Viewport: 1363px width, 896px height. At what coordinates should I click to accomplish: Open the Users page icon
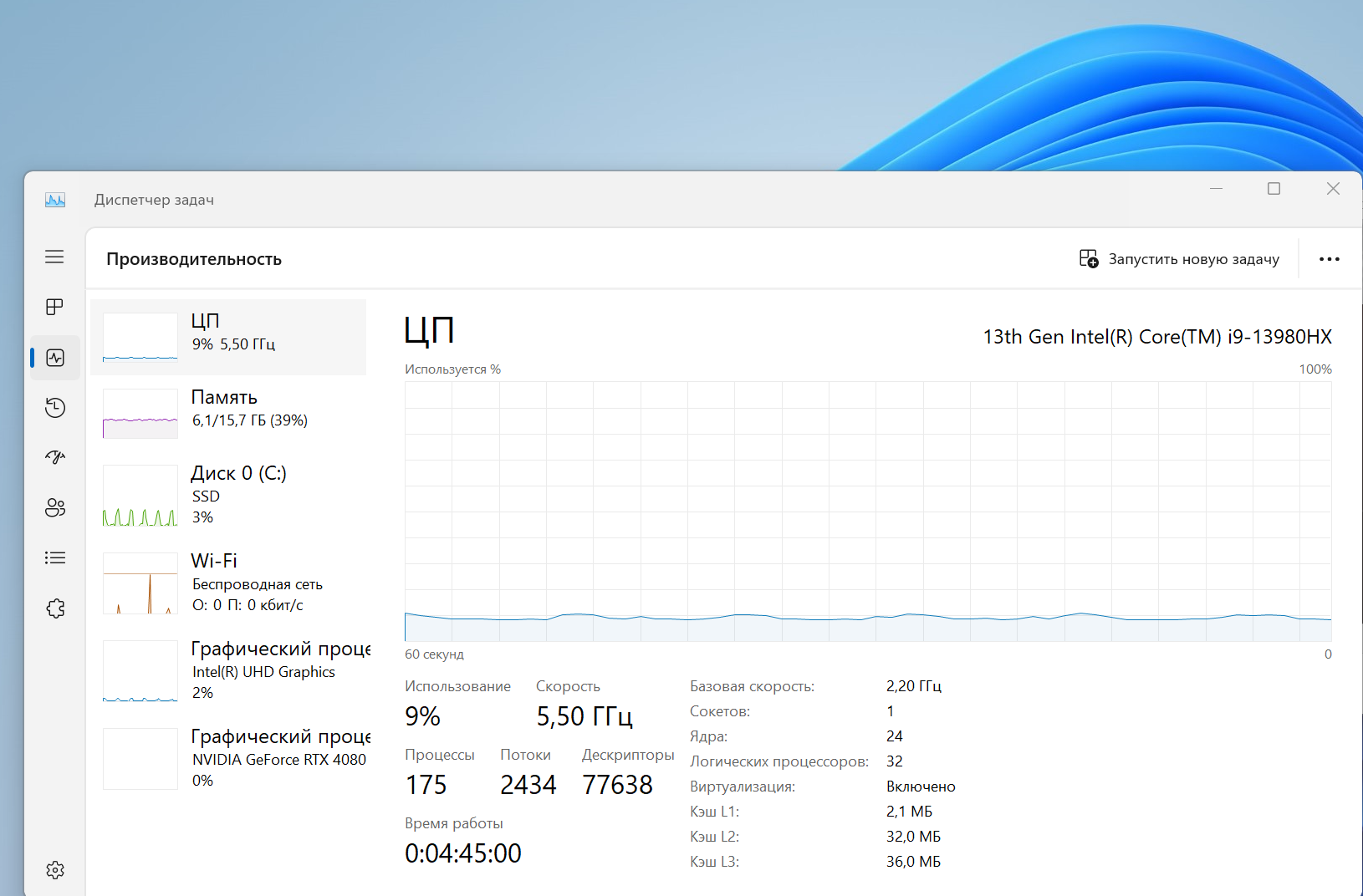coord(55,507)
